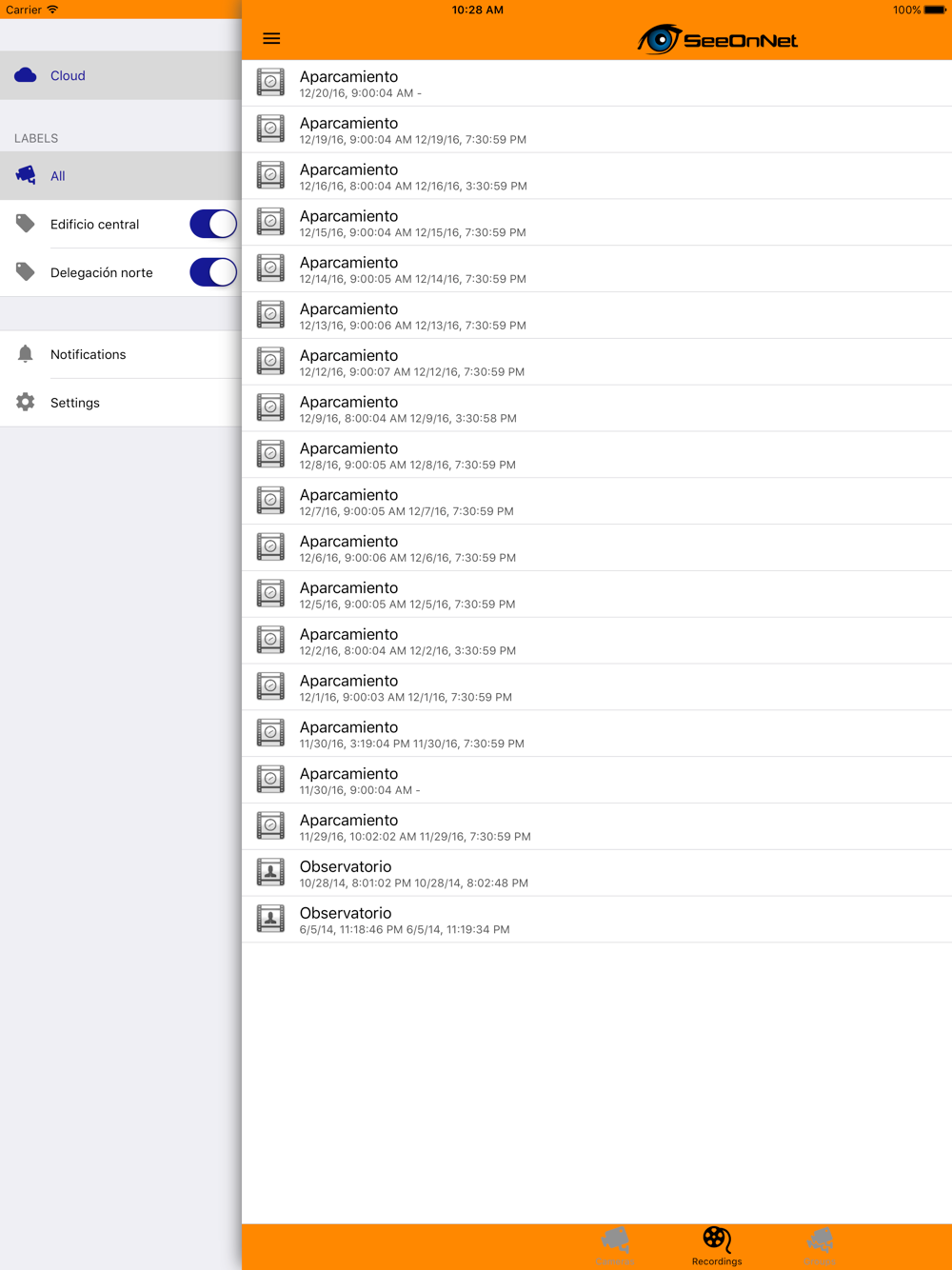952x1270 pixels.
Task: Select the Cloud icon in sidebar
Action: 26,75
